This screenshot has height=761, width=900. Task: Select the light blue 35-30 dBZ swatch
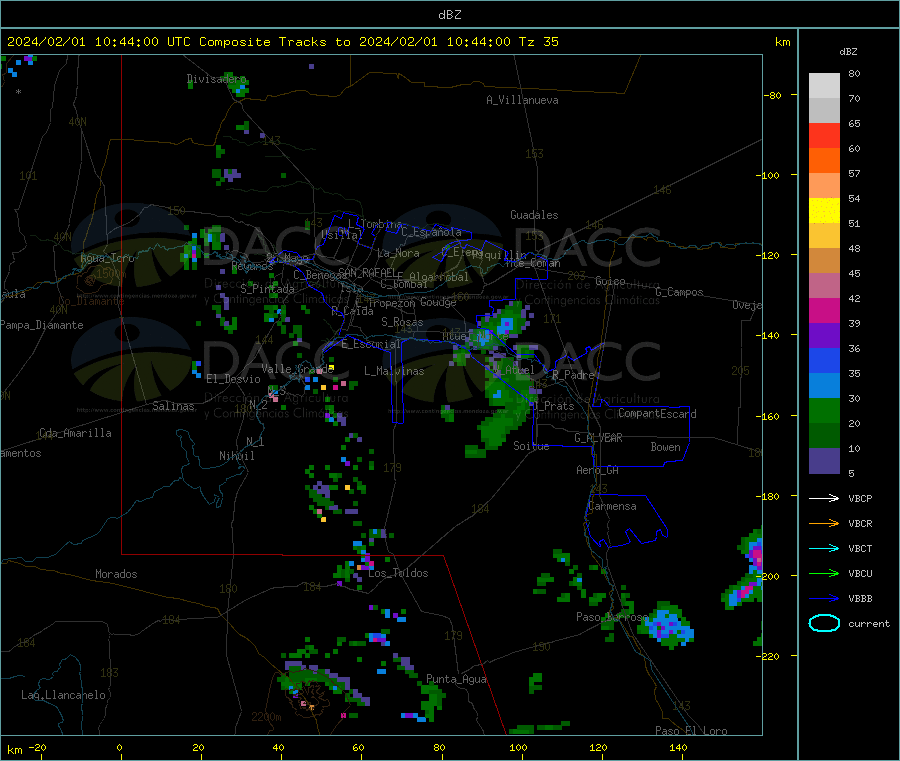[824, 386]
